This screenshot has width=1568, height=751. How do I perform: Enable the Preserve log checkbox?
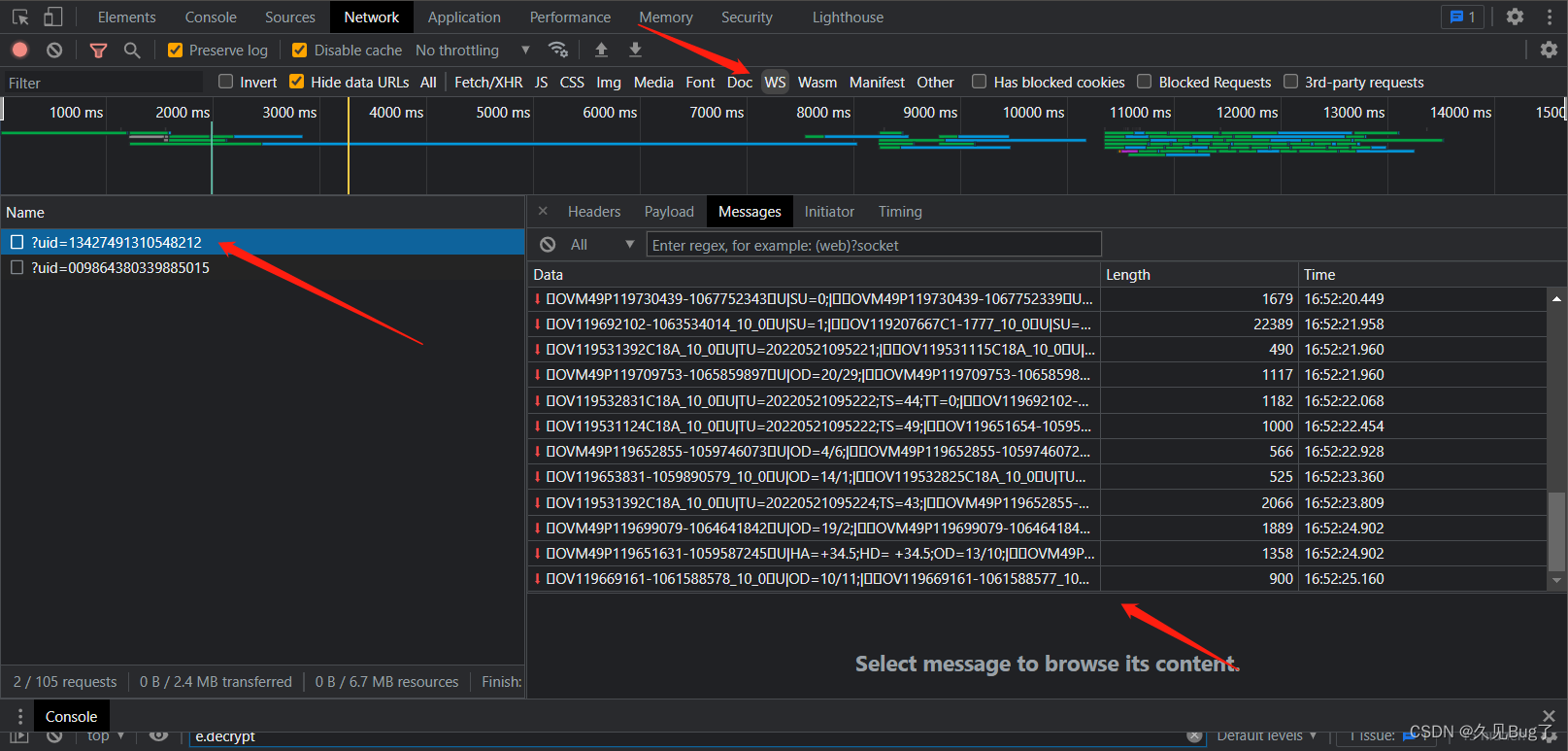point(175,50)
